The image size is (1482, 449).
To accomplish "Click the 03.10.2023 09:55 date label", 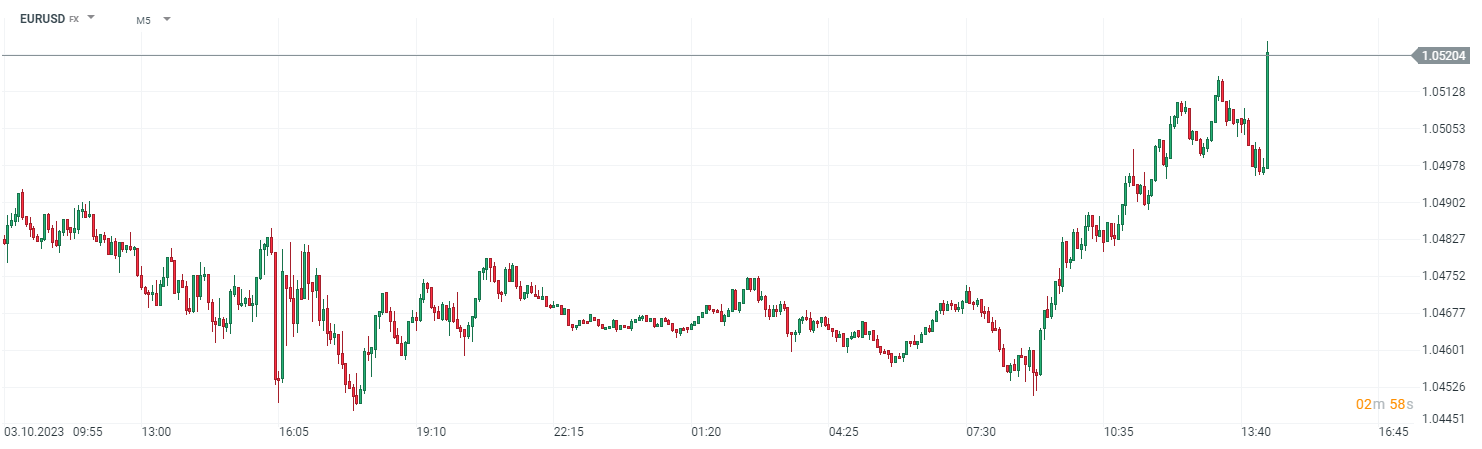I will coord(53,432).
